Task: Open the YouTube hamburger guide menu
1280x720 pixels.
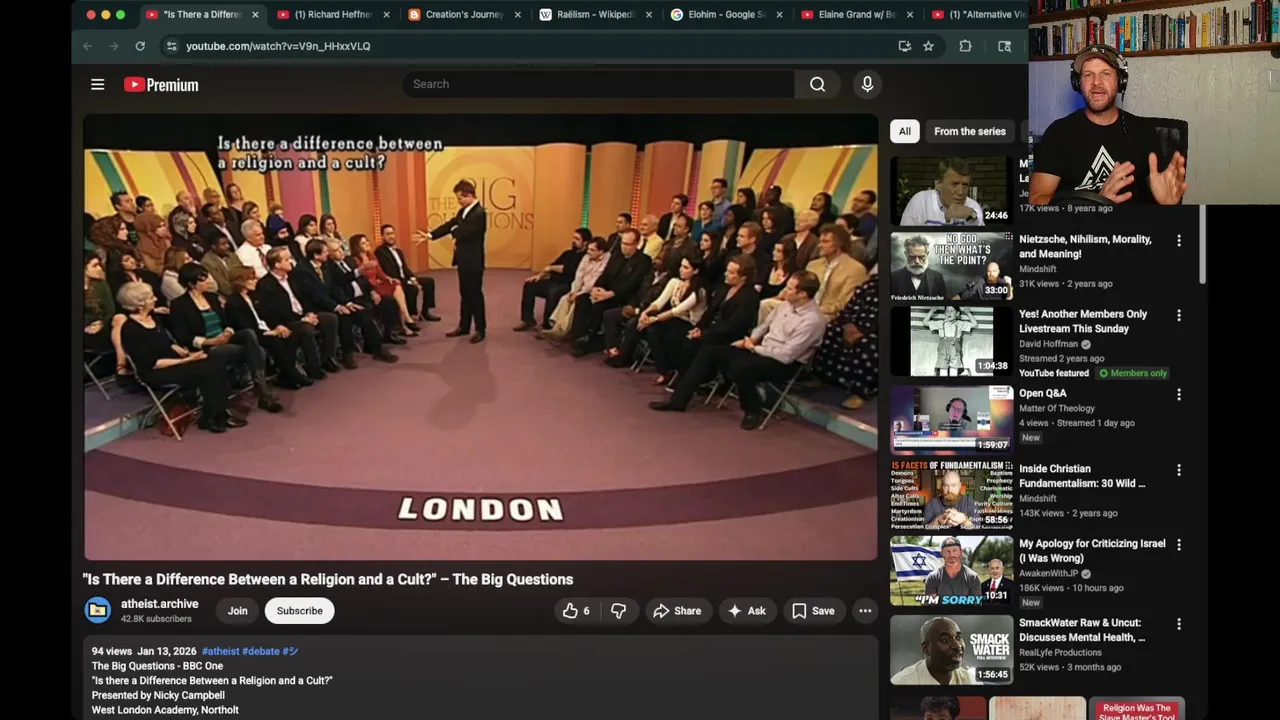Action: [97, 85]
